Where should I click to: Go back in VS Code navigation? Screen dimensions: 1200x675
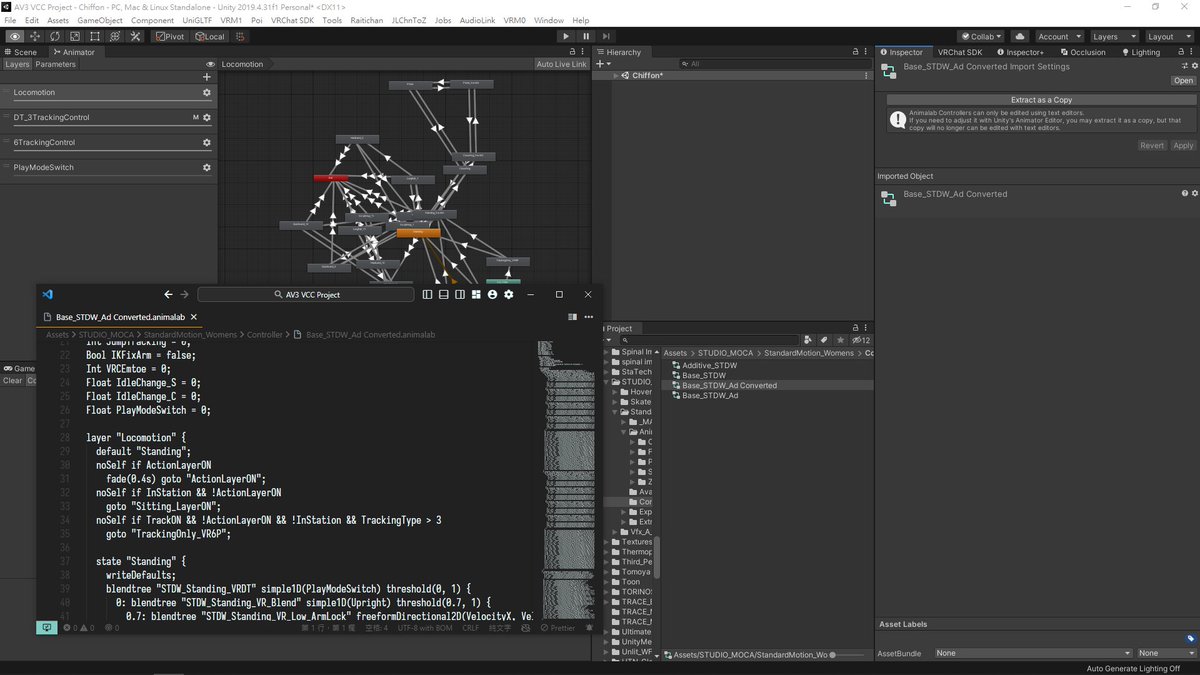[168, 295]
